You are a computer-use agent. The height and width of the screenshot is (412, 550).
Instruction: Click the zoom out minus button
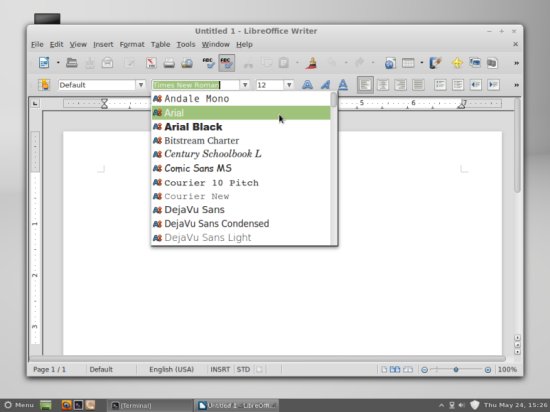(424, 370)
